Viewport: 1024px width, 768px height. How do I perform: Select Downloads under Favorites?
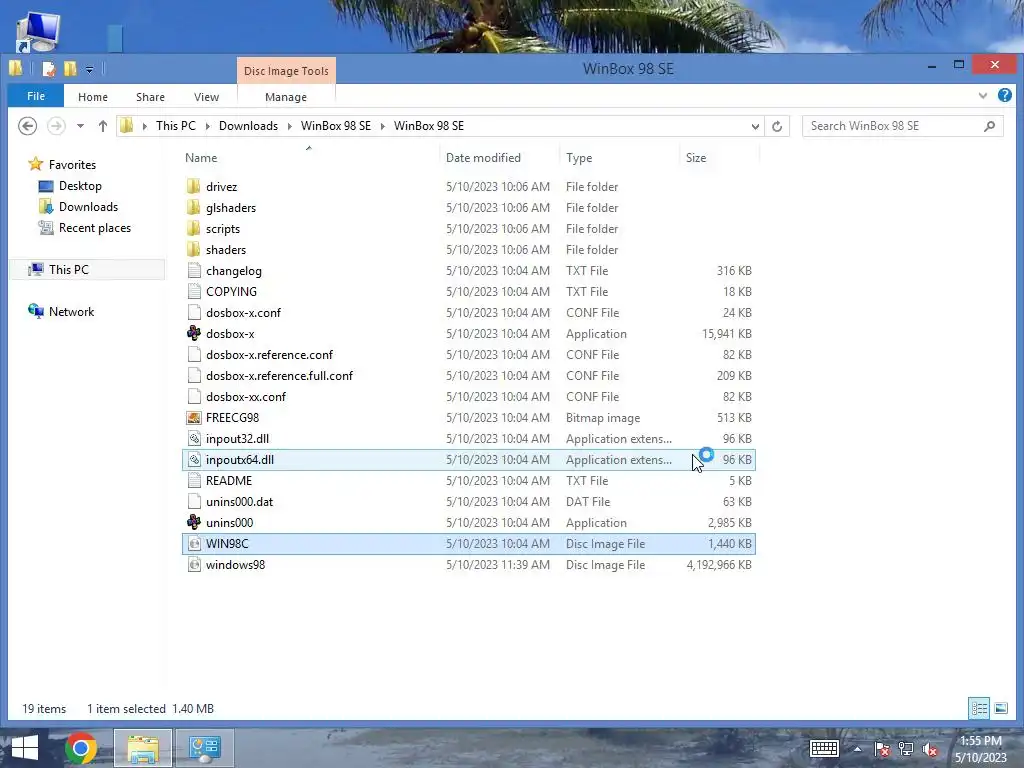(x=88, y=207)
